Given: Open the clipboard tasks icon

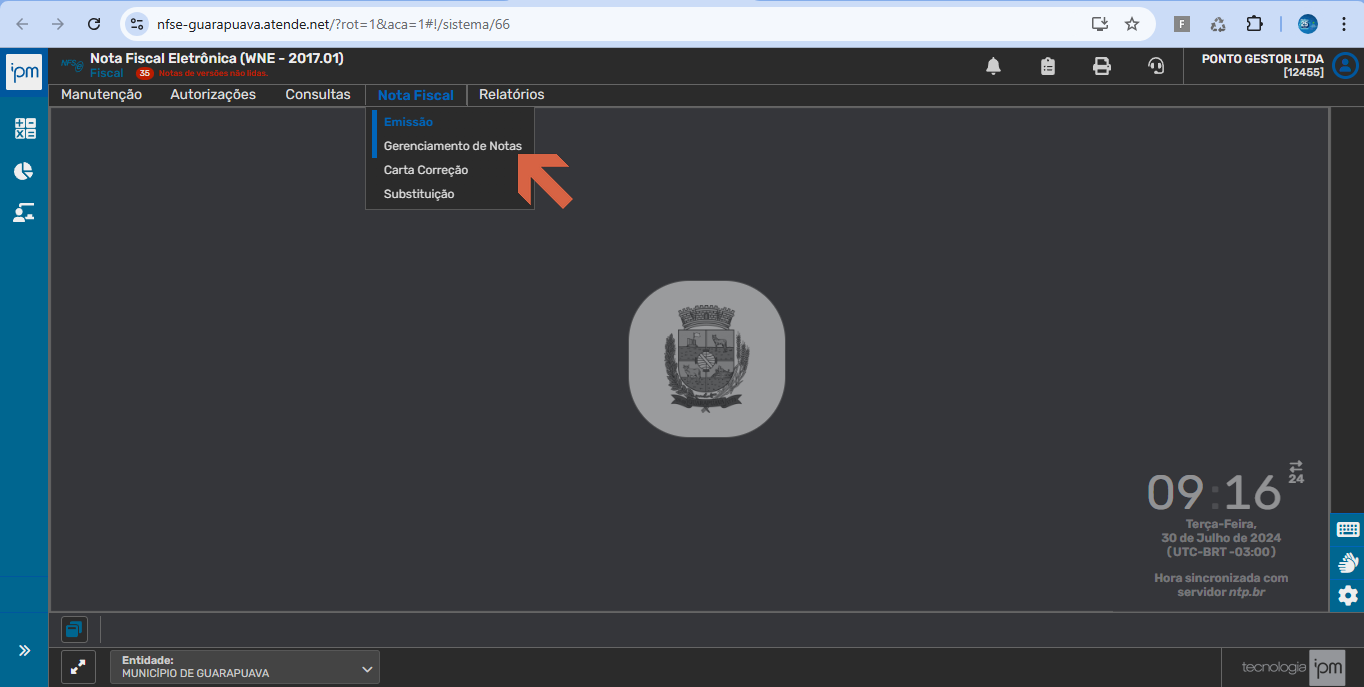Looking at the screenshot, I should (x=1047, y=66).
